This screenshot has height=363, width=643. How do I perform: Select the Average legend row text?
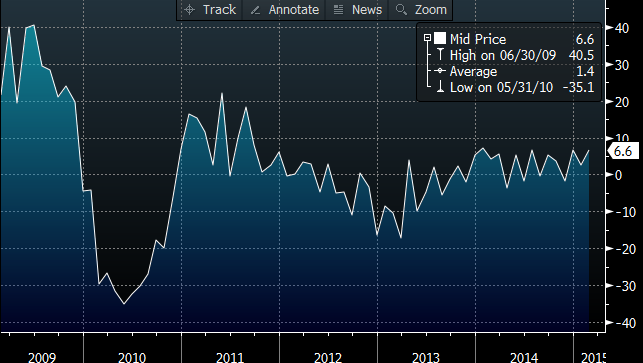(x=473, y=71)
